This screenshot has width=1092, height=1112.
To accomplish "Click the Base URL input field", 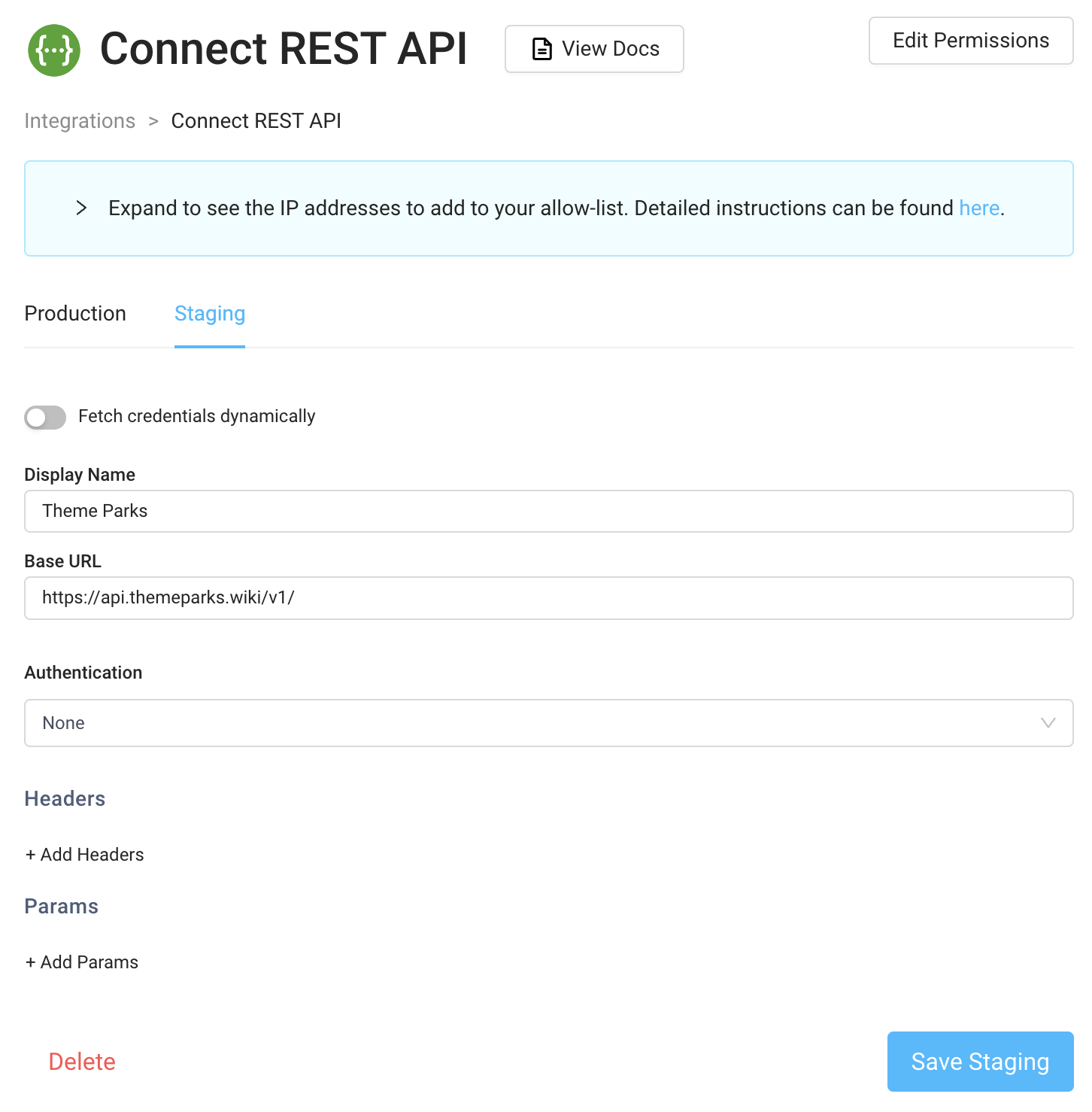I will click(548, 598).
